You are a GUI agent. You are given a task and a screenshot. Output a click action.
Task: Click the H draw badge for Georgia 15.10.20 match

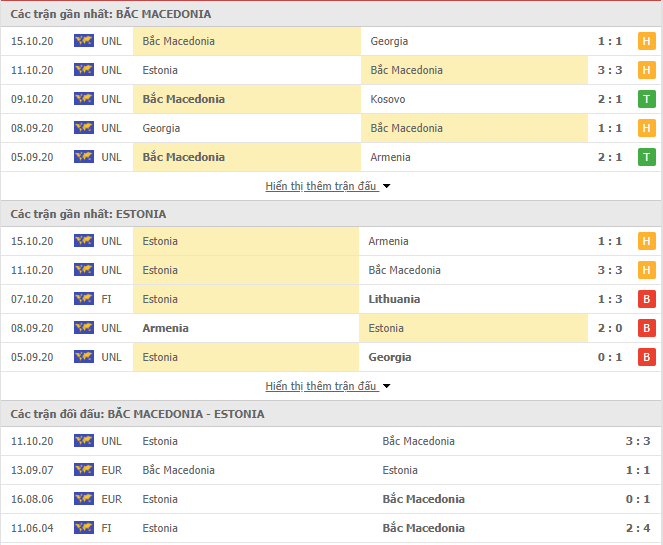(x=647, y=41)
